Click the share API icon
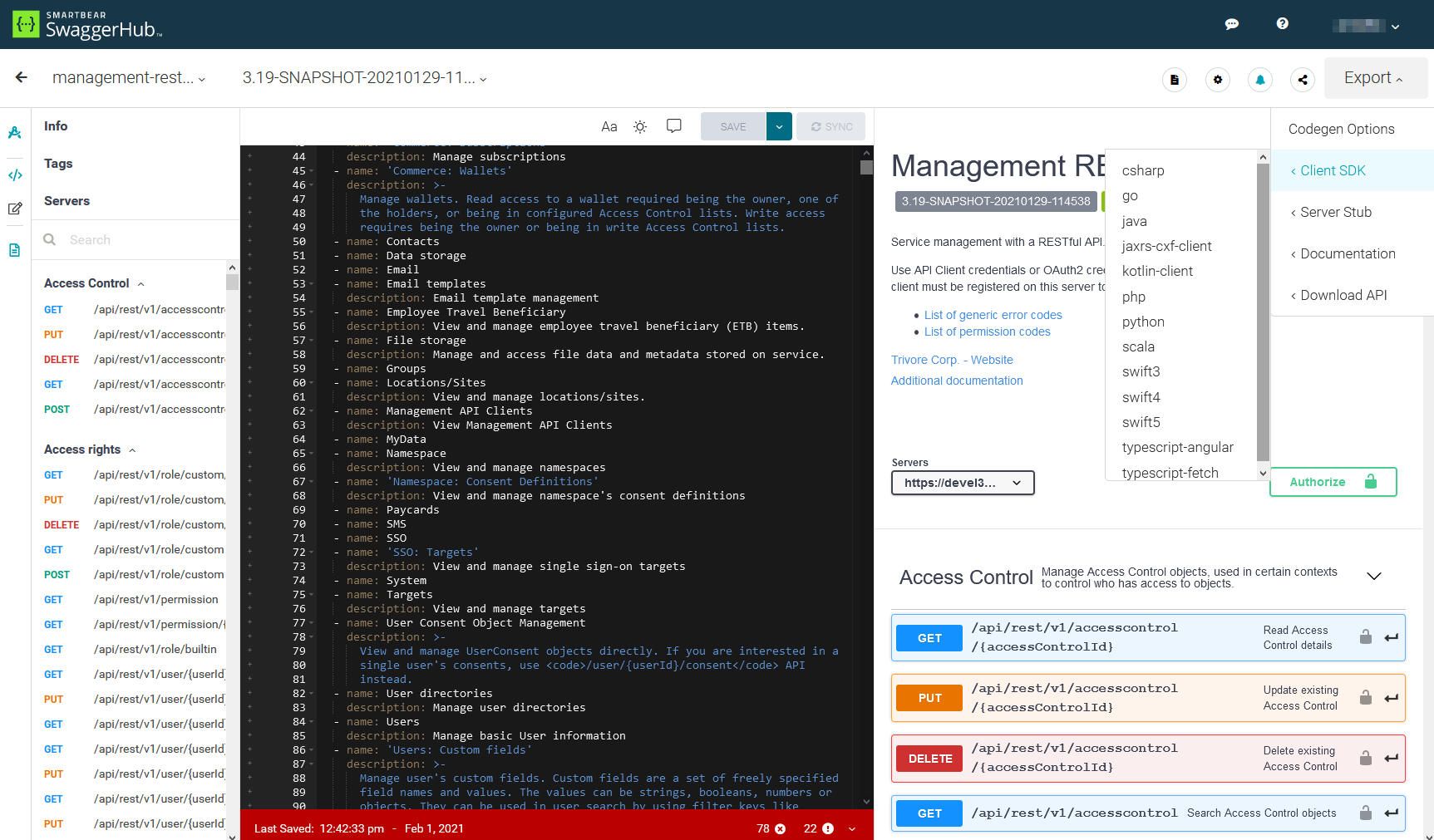Image resolution: width=1434 pixels, height=840 pixels. click(x=1303, y=80)
